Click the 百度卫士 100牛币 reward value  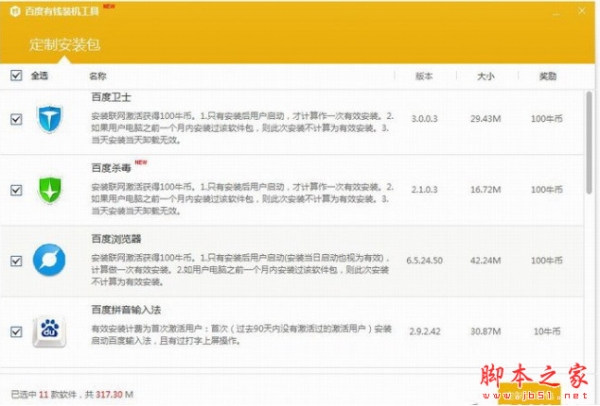[x=547, y=119]
